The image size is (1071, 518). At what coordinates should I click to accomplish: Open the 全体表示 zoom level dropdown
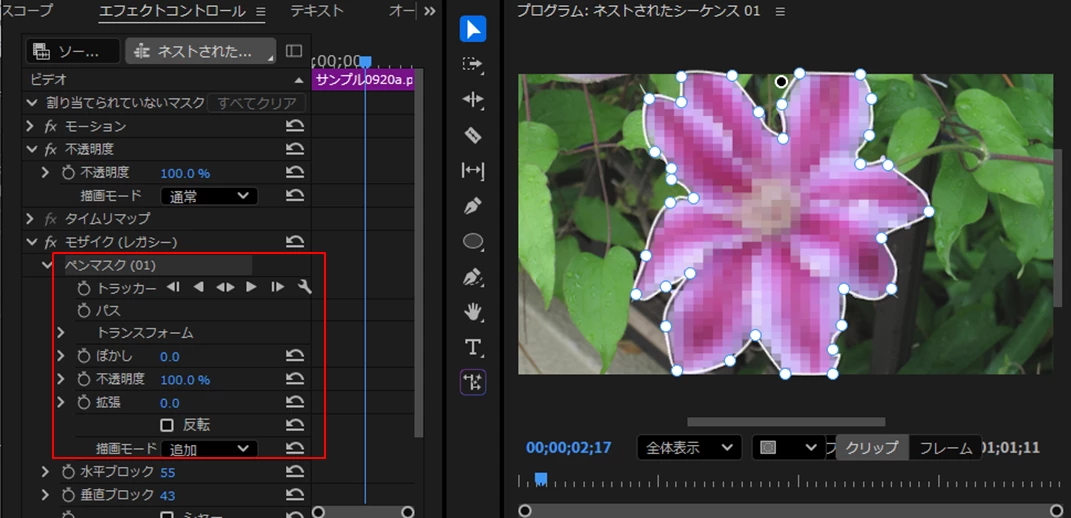pyautogui.click(x=690, y=448)
